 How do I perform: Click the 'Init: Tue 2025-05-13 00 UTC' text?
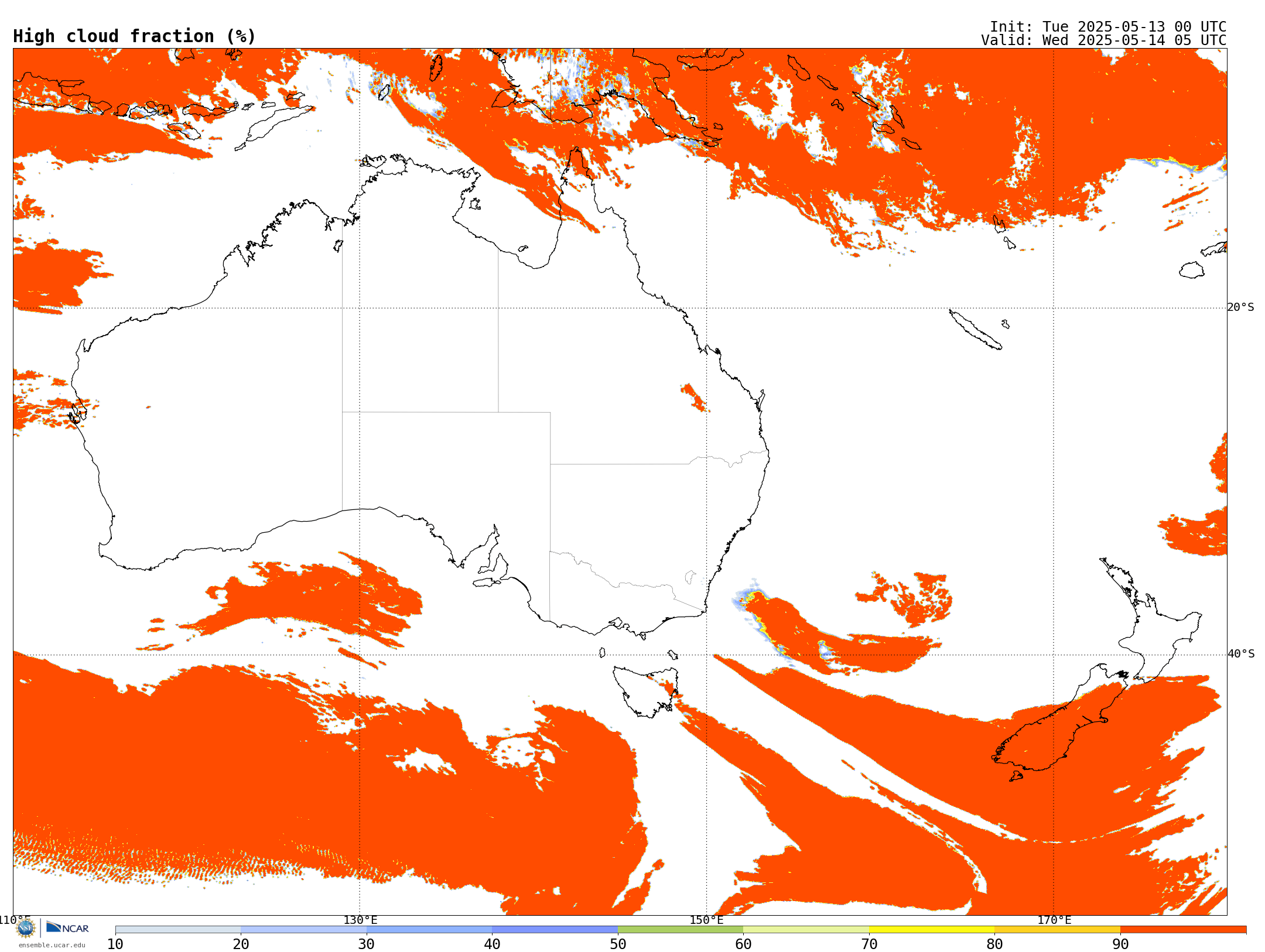[1107, 27]
